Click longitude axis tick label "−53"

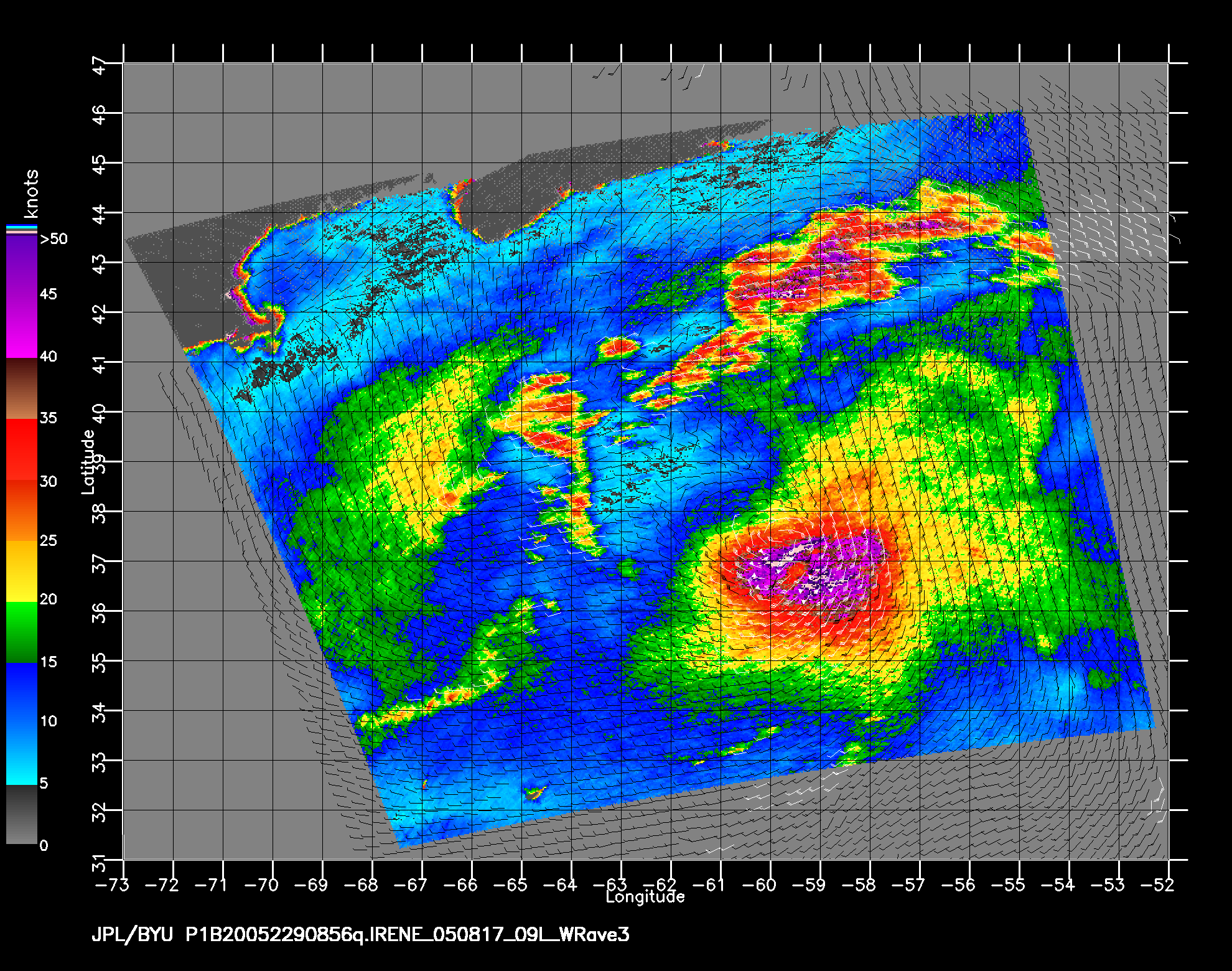[x=1108, y=884]
